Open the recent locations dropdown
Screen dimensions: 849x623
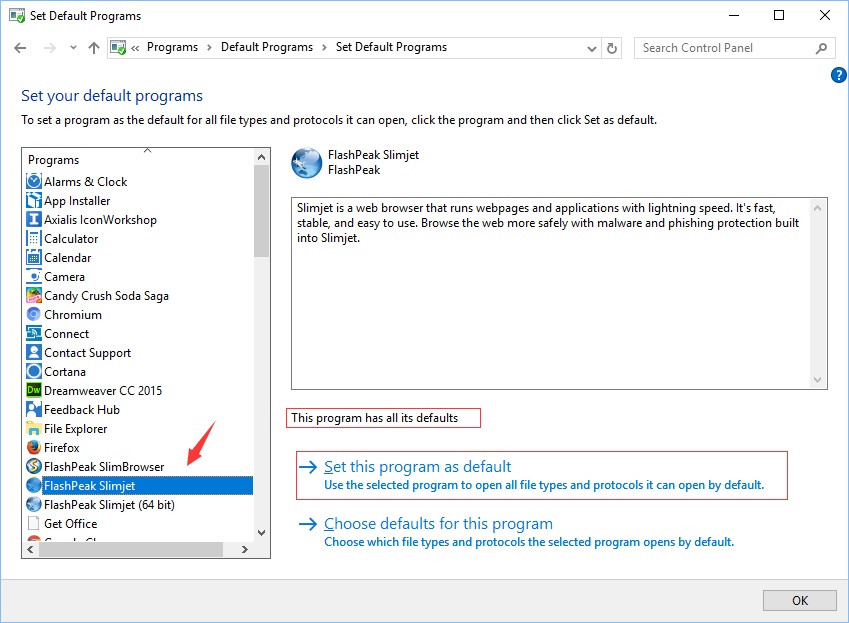point(73,48)
